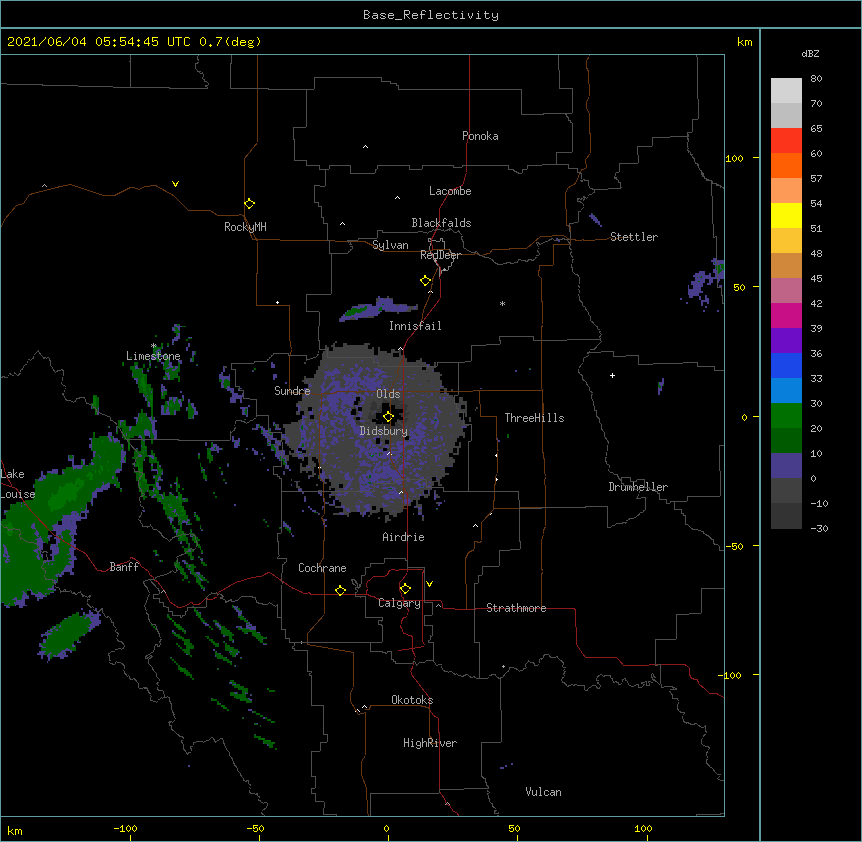Click the Blackfalds city label
Screen dimensions: 862x842
pyautogui.click(x=441, y=223)
